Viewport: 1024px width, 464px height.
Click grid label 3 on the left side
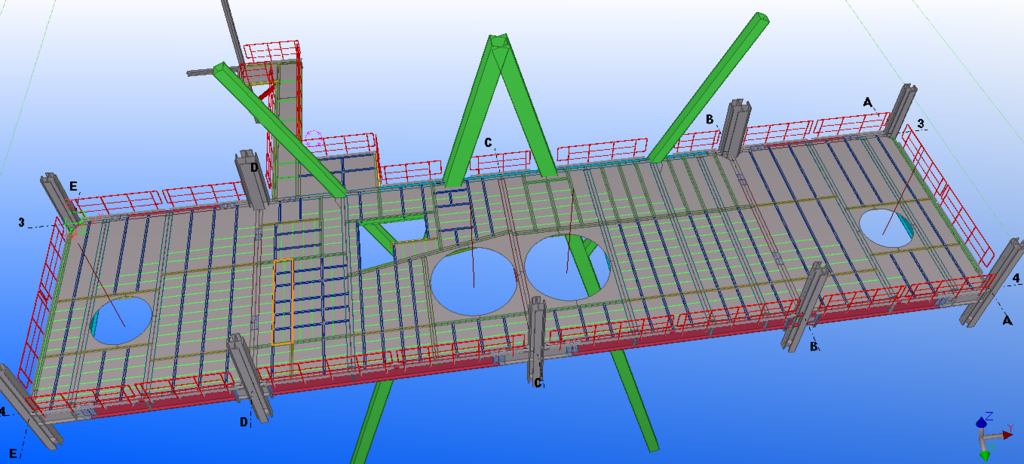pyautogui.click(x=22, y=221)
